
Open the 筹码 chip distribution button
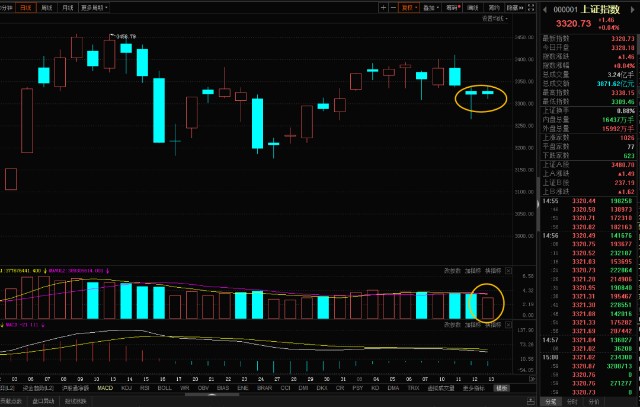point(453,7)
